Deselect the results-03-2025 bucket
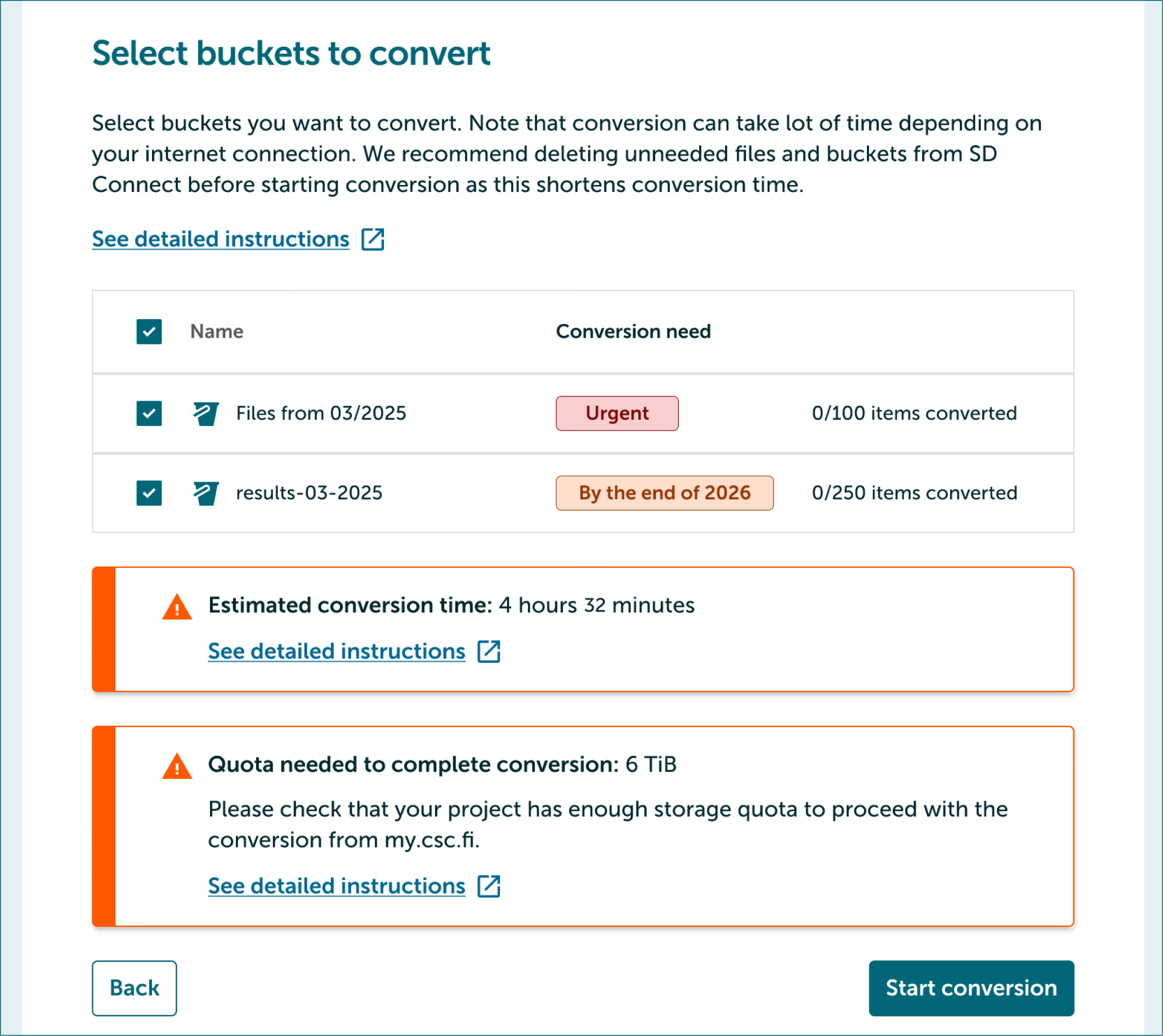Image resolution: width=1163 pixels, height=1036 pixels. click(x=148, y=493)
